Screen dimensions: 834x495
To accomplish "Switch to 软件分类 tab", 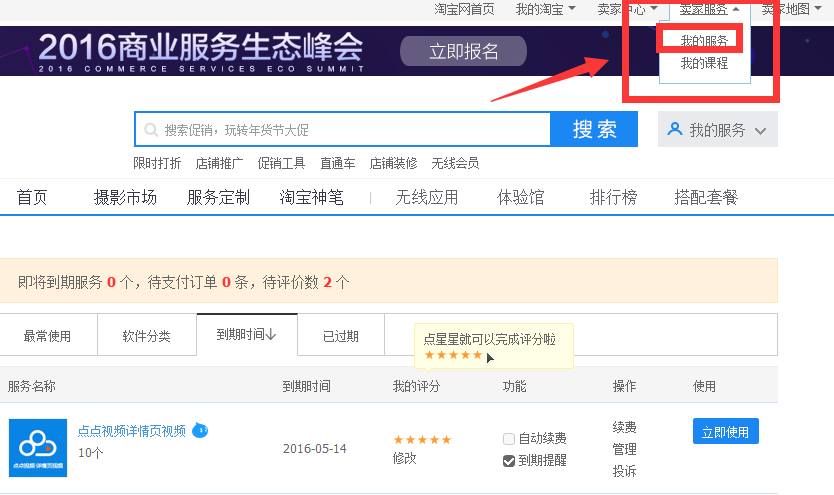I will tap(146, 335).
